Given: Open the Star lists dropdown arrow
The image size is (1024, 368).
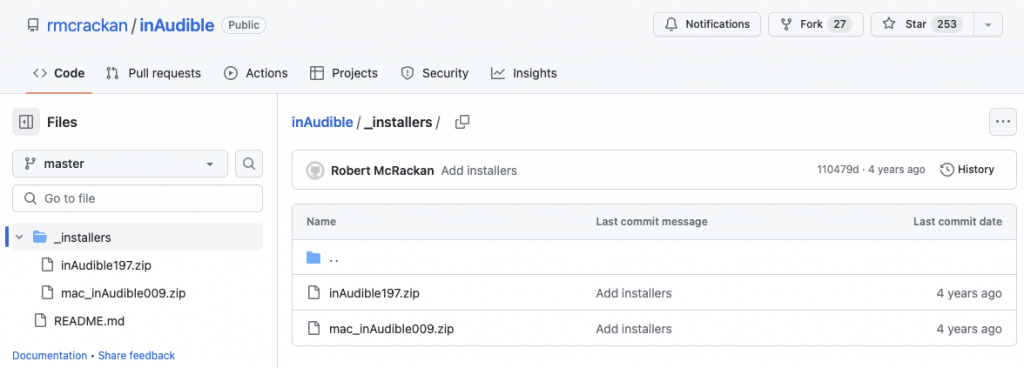Looking at the screenshot, I should [988, 25].
